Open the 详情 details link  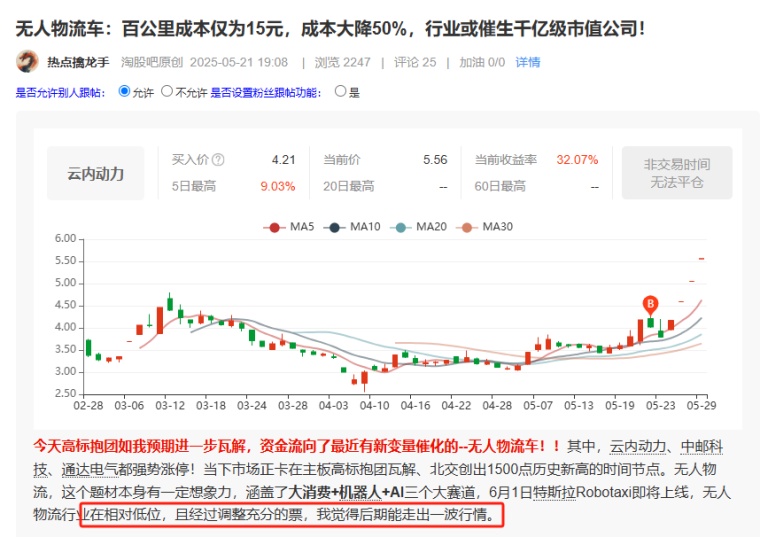[x=528, y=62]
